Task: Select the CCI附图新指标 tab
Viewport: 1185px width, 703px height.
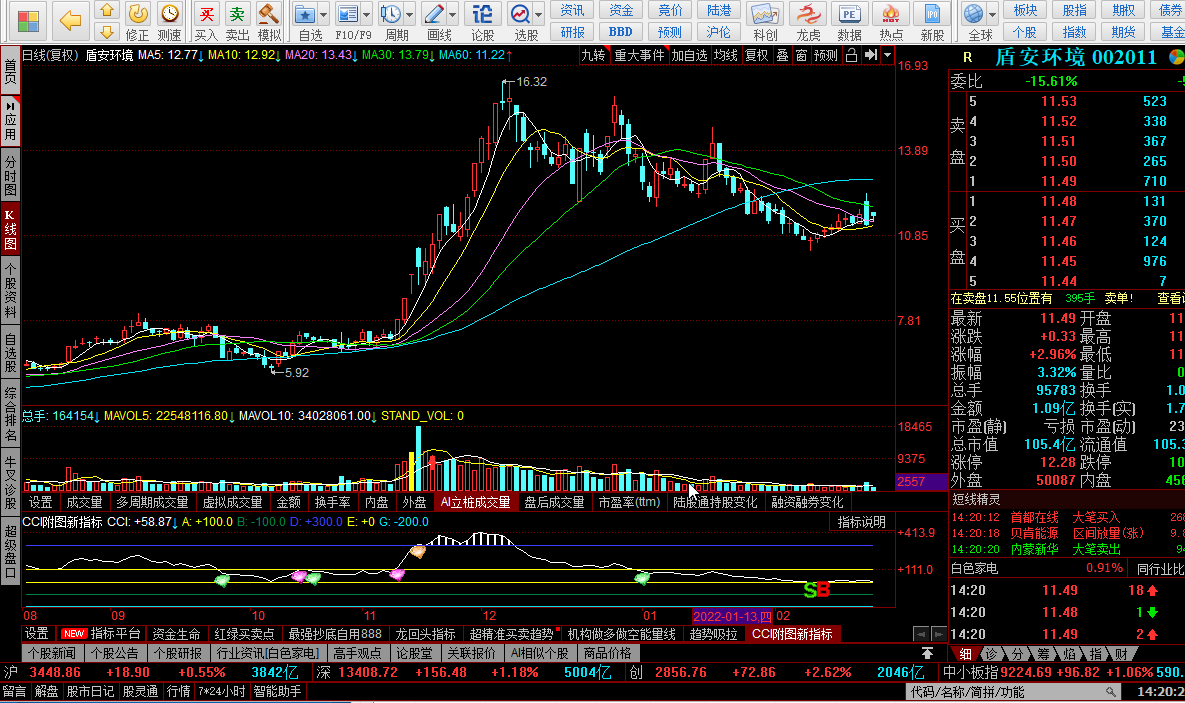Action: [792, 634]
